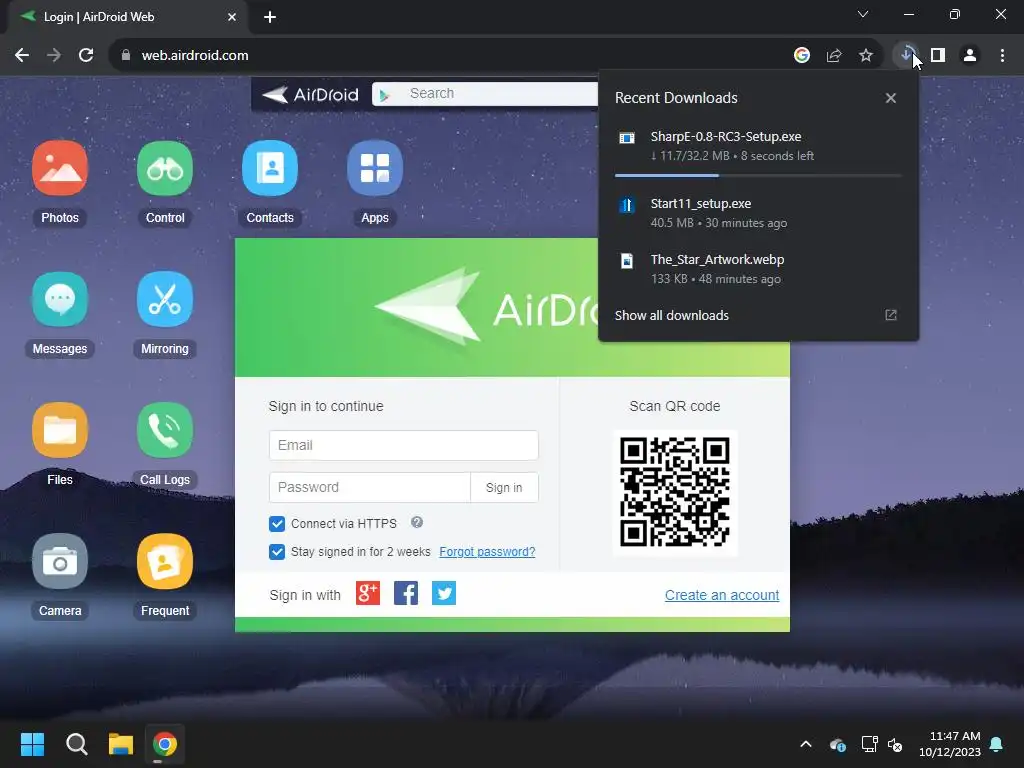Click Show all downloads
The width and height of the screenshot is (1024, 768).
(671, 315)
